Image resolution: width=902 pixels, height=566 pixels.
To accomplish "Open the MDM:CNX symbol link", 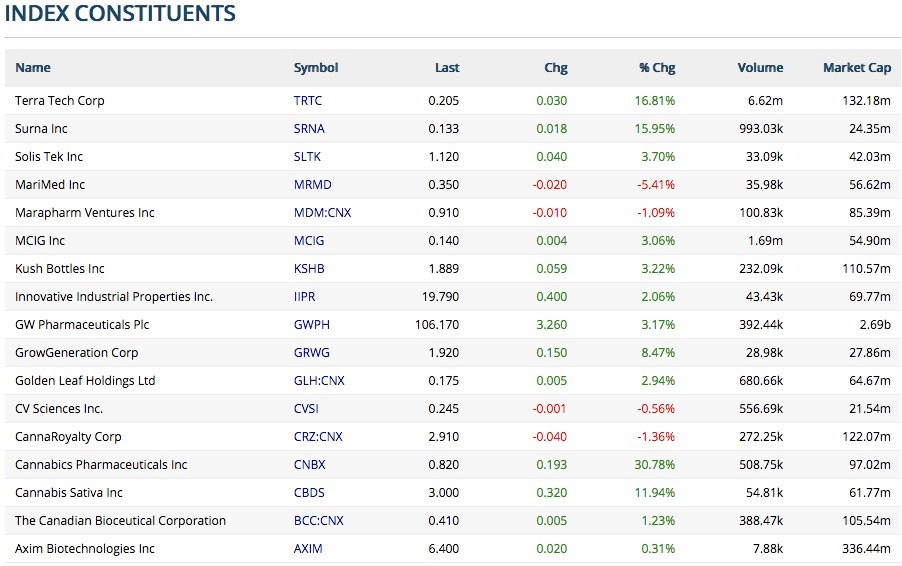I will [x=322, y=213].
